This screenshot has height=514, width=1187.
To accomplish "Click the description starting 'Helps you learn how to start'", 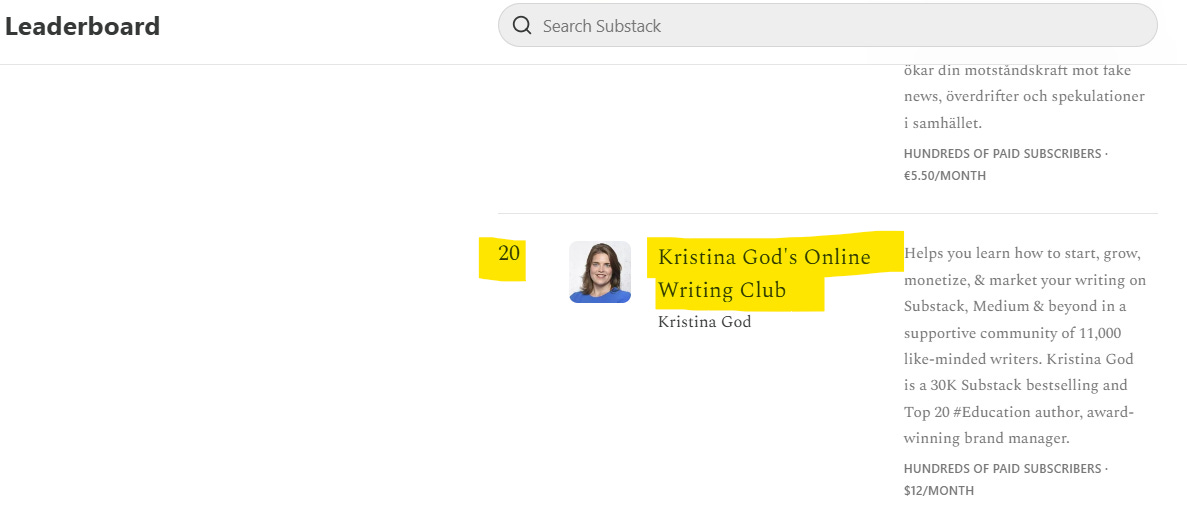I will pos(1025,345).
